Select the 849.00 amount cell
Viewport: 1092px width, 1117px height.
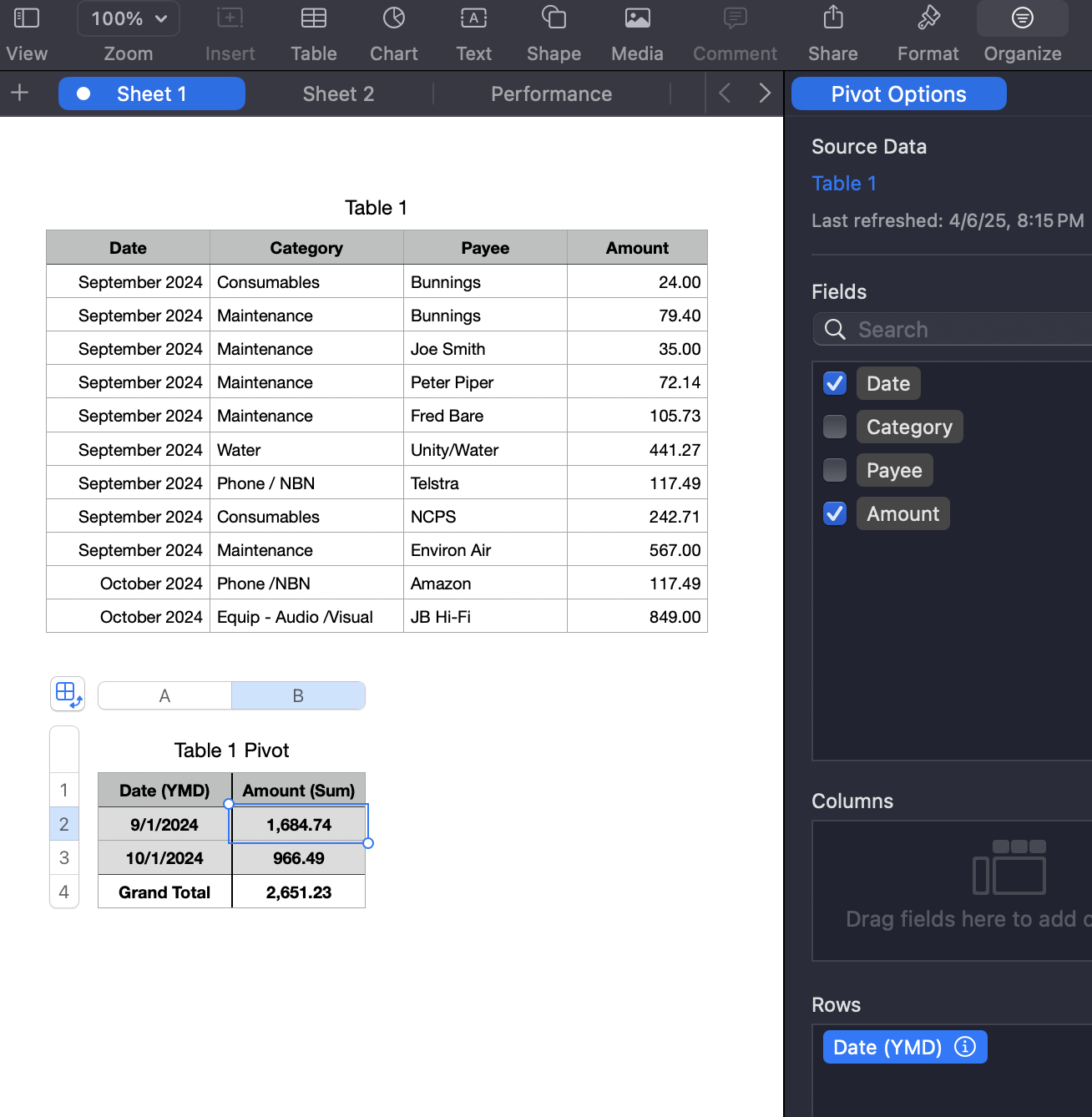click(x=637, y=616)
